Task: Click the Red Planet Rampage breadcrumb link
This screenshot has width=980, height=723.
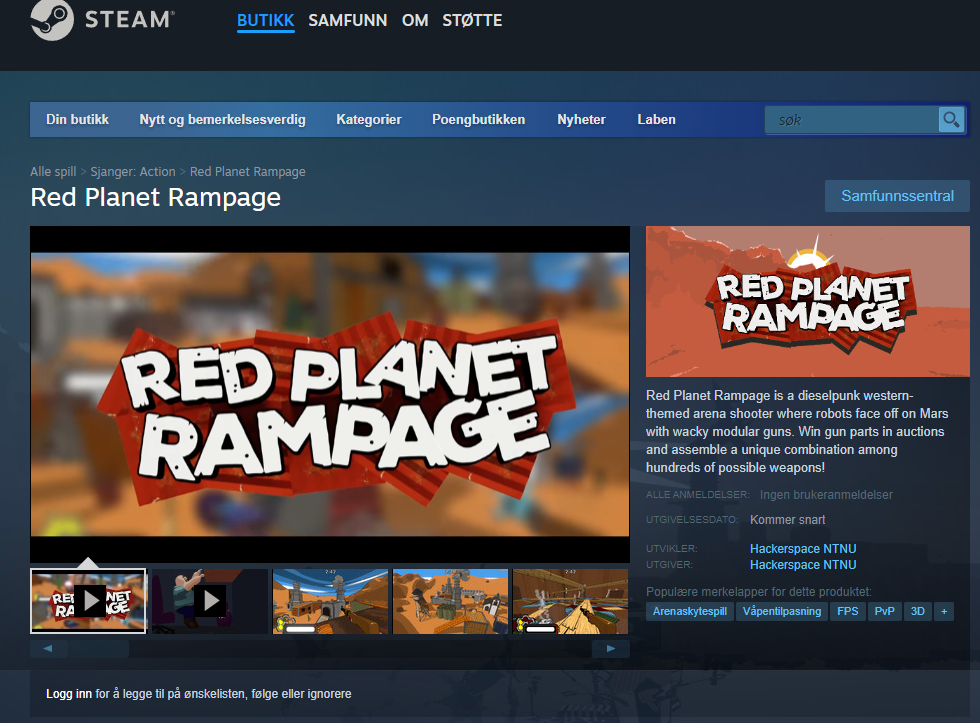Action: (248, 172)
